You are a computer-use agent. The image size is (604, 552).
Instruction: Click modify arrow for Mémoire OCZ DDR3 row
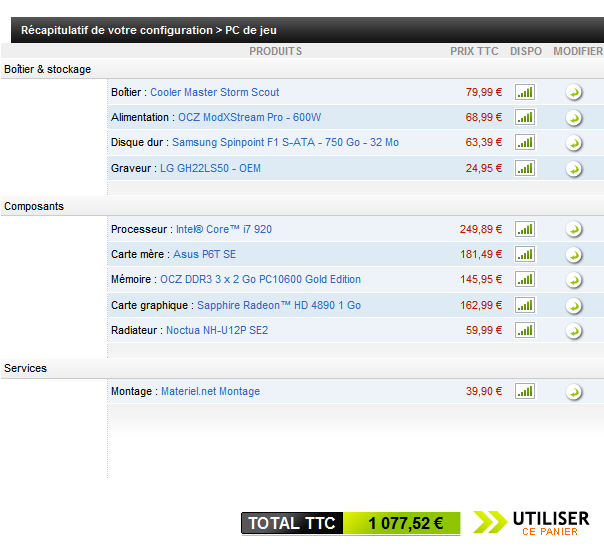point(574,280)
